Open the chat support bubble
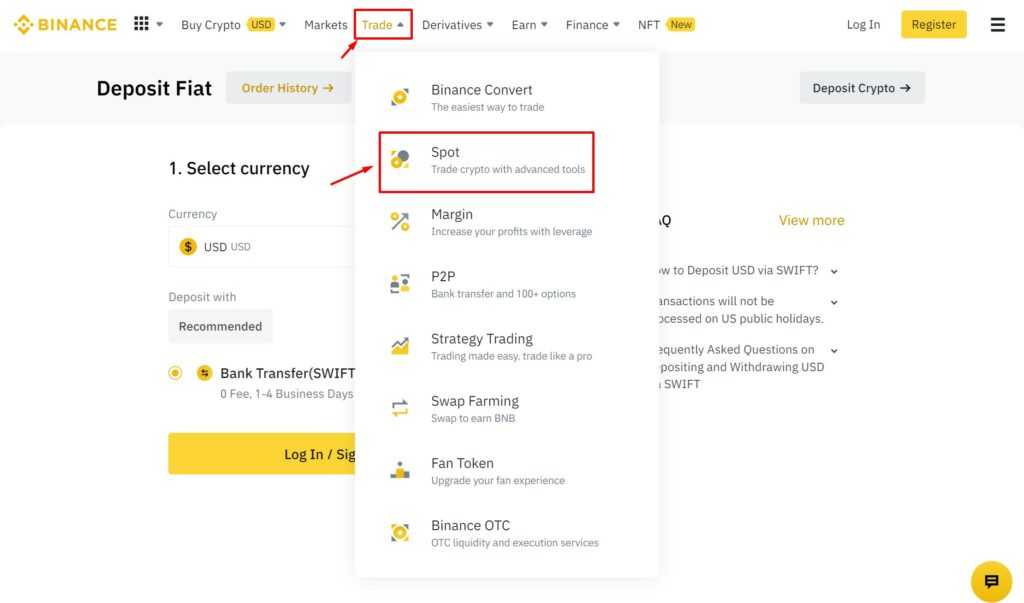This screenshot has height=603, width=1024. (991, 581)
